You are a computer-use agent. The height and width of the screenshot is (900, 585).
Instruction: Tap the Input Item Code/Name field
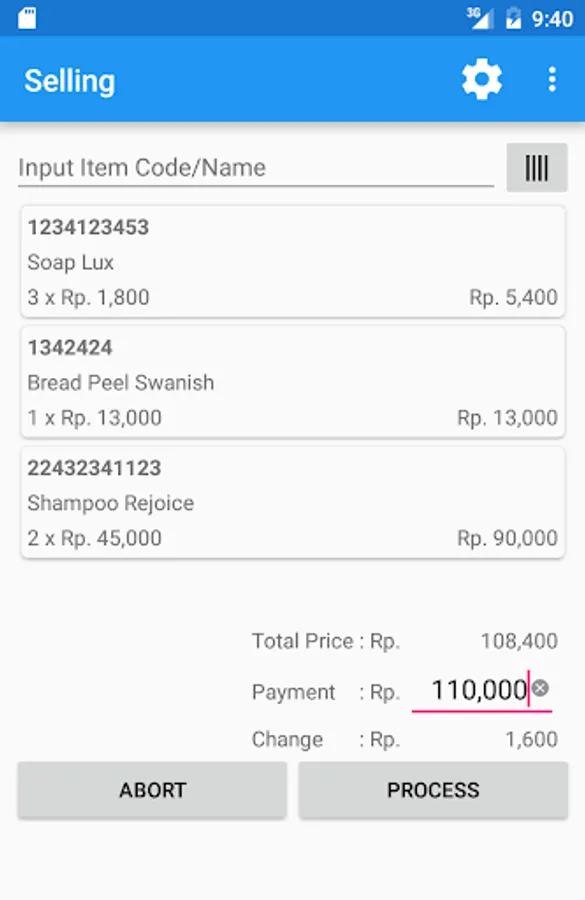point(254,167)
